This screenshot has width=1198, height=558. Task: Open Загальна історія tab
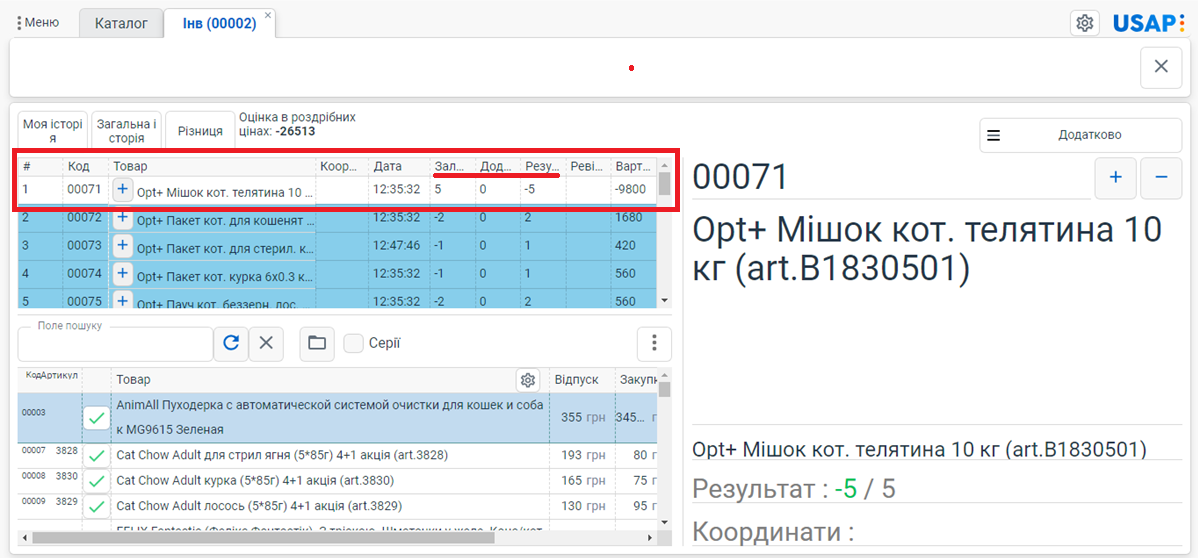click(126, 129)
